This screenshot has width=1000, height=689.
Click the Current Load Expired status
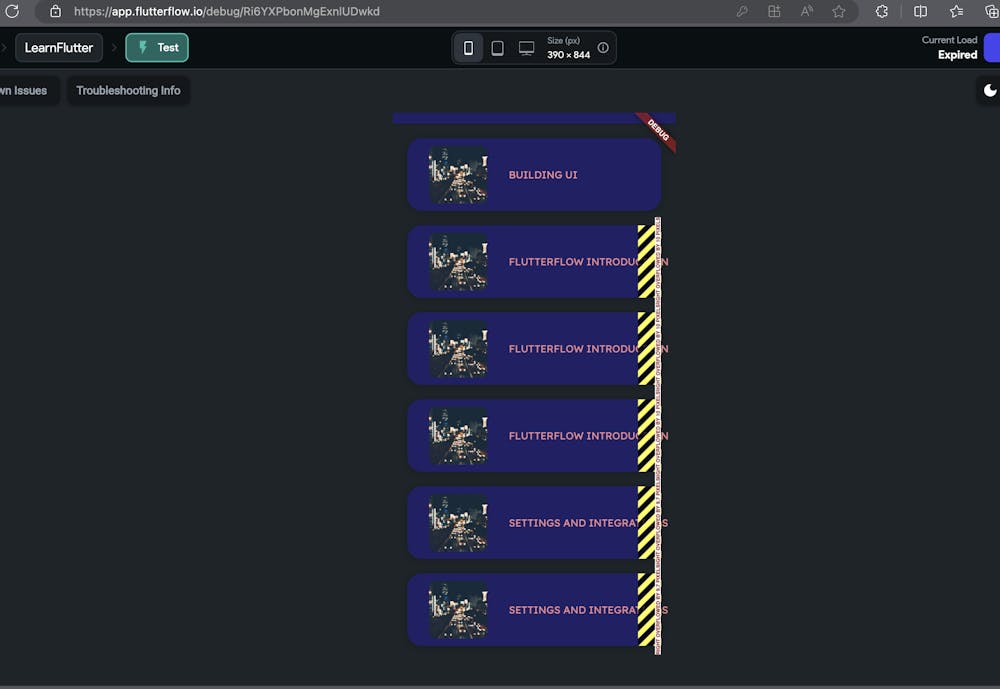tap(949, 48)
